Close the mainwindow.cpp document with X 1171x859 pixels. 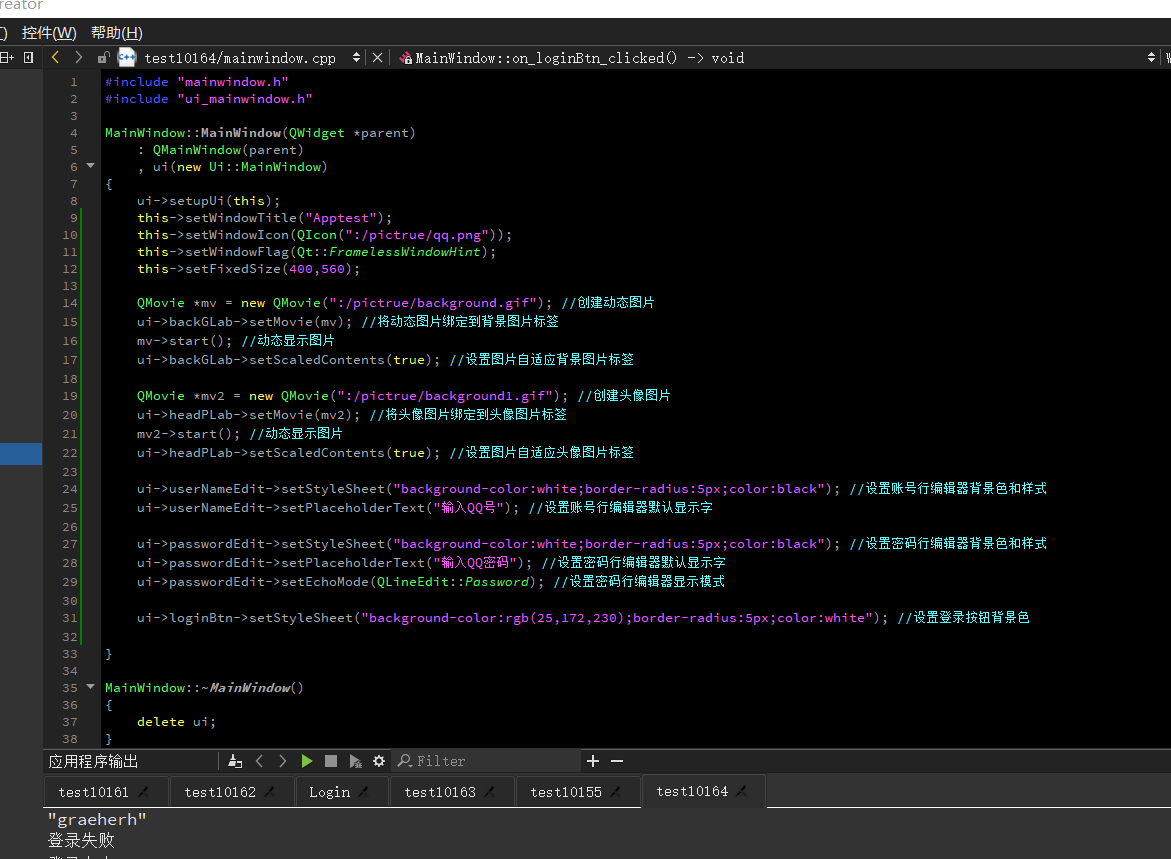click(378, 58)
